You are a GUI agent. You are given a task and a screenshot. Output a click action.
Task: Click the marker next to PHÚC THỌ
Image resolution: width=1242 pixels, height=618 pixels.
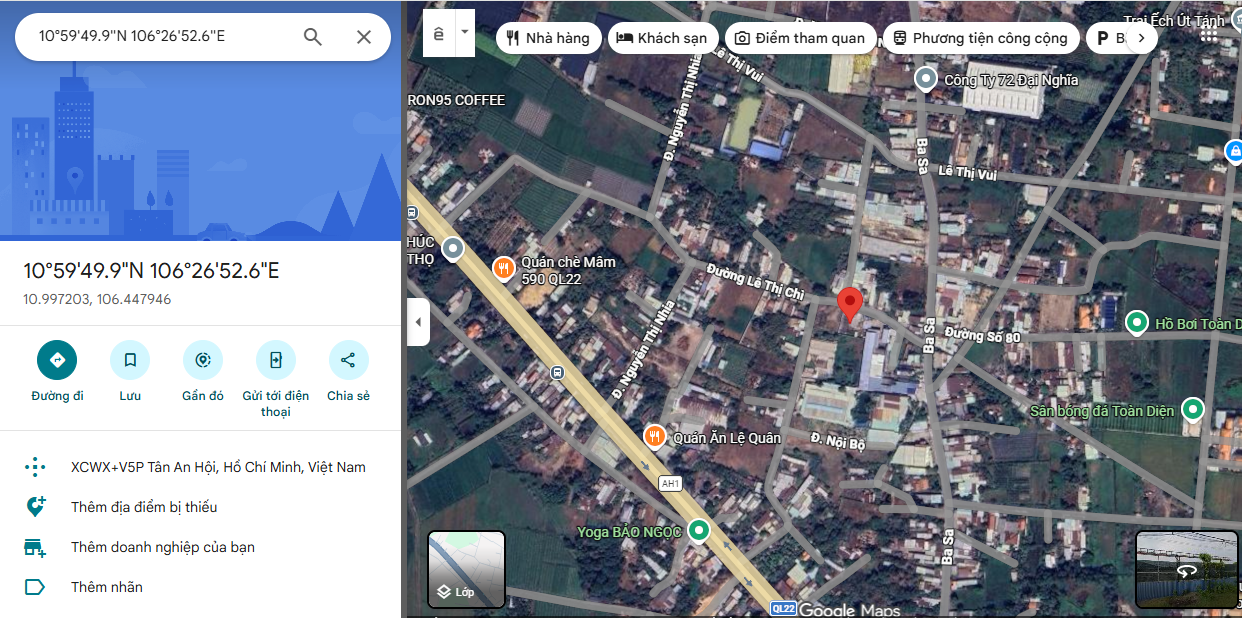pyautogui.click(x=453, y=247)
